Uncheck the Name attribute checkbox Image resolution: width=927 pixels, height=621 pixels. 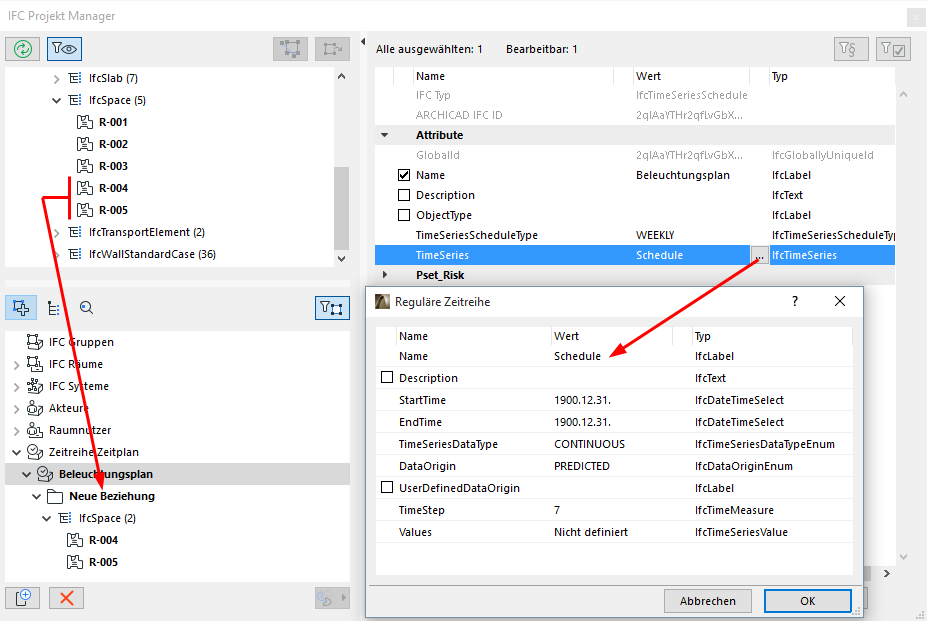click(x=404, y=175)
